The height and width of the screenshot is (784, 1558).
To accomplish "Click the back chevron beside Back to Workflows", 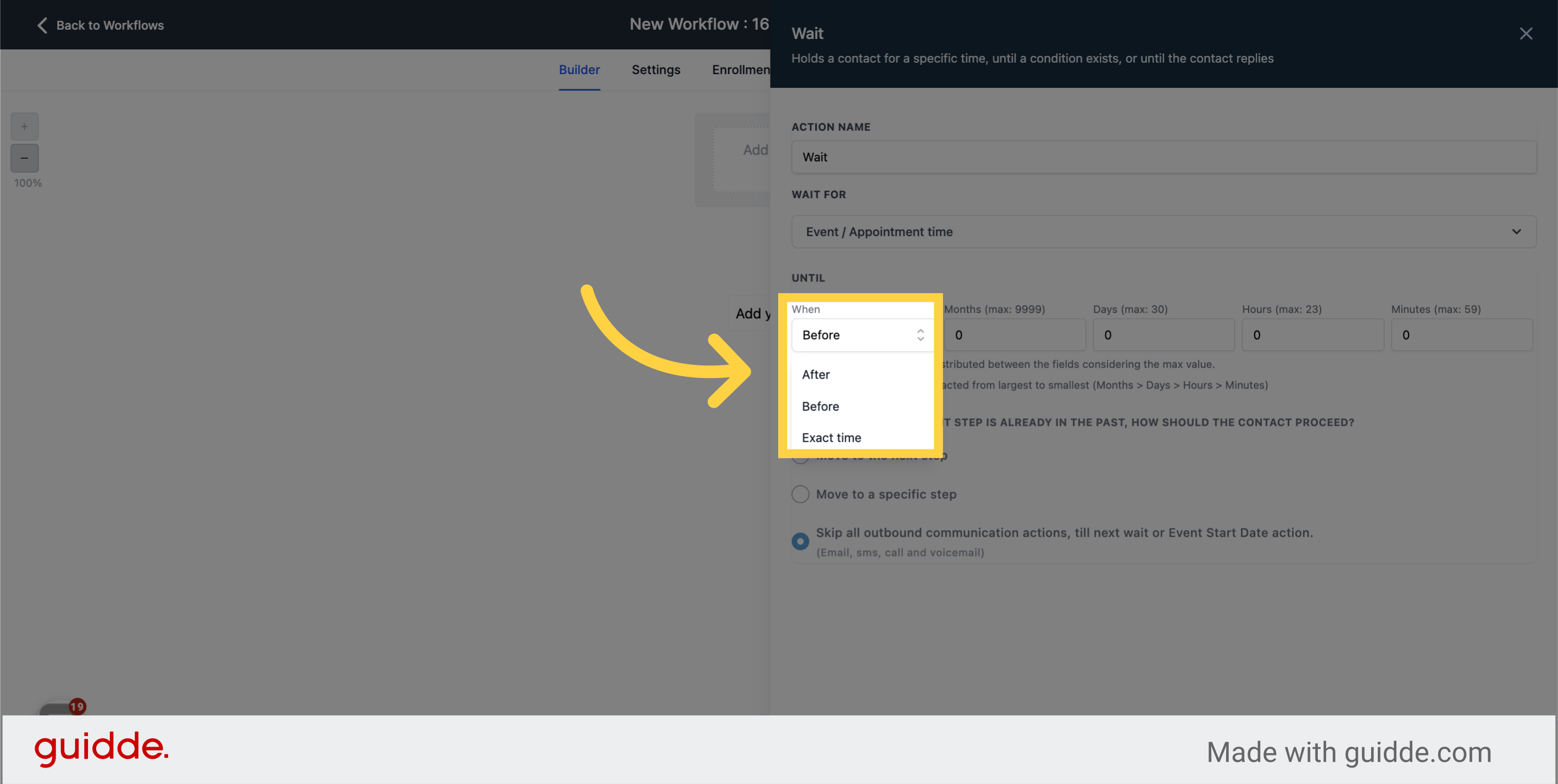I will [x=41, y=25].
